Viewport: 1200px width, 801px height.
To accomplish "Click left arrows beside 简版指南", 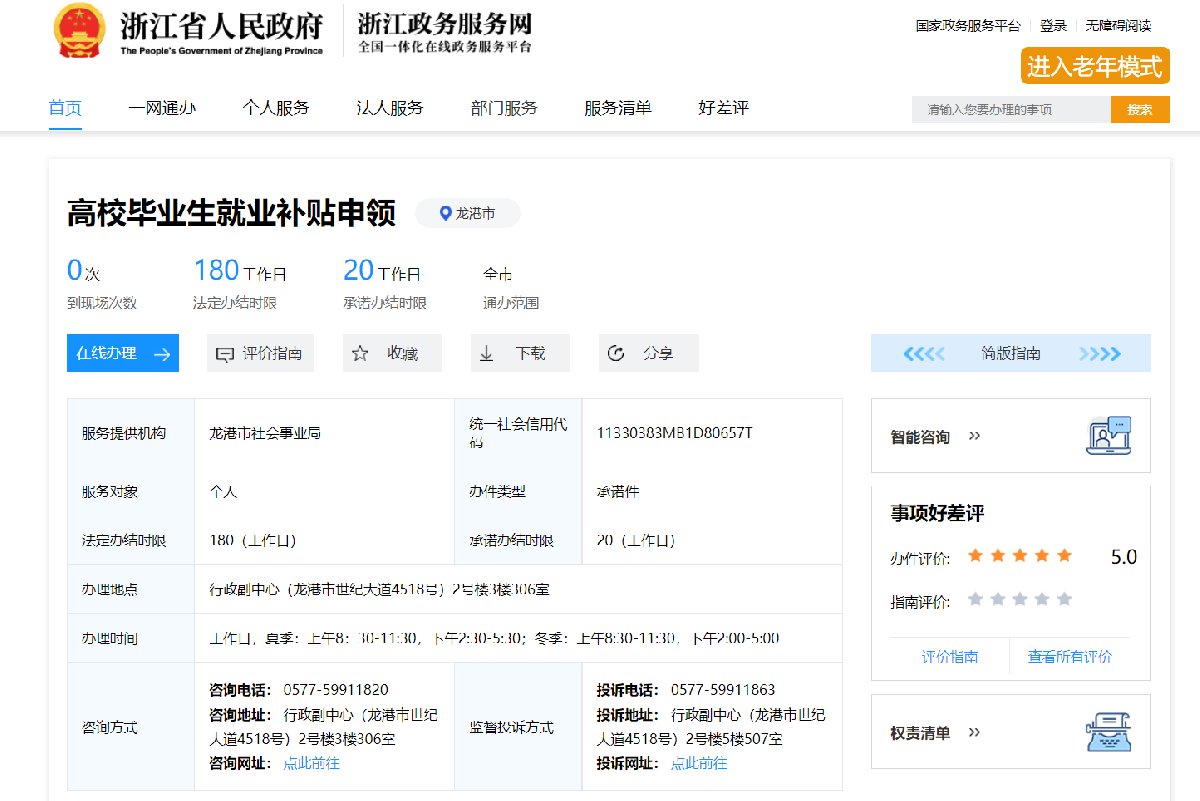I will (x=923, y=353).
